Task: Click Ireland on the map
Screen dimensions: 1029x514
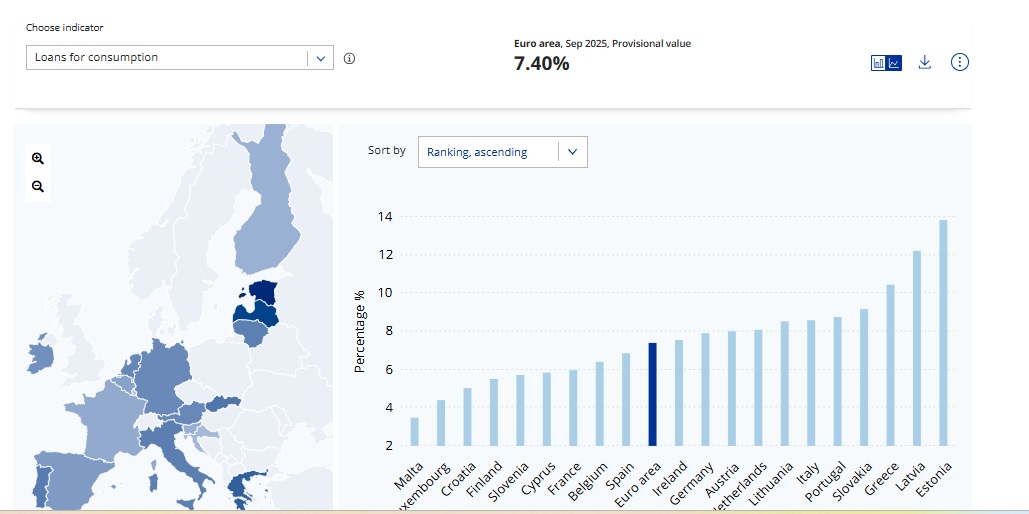Action: (x=40, y=357)
